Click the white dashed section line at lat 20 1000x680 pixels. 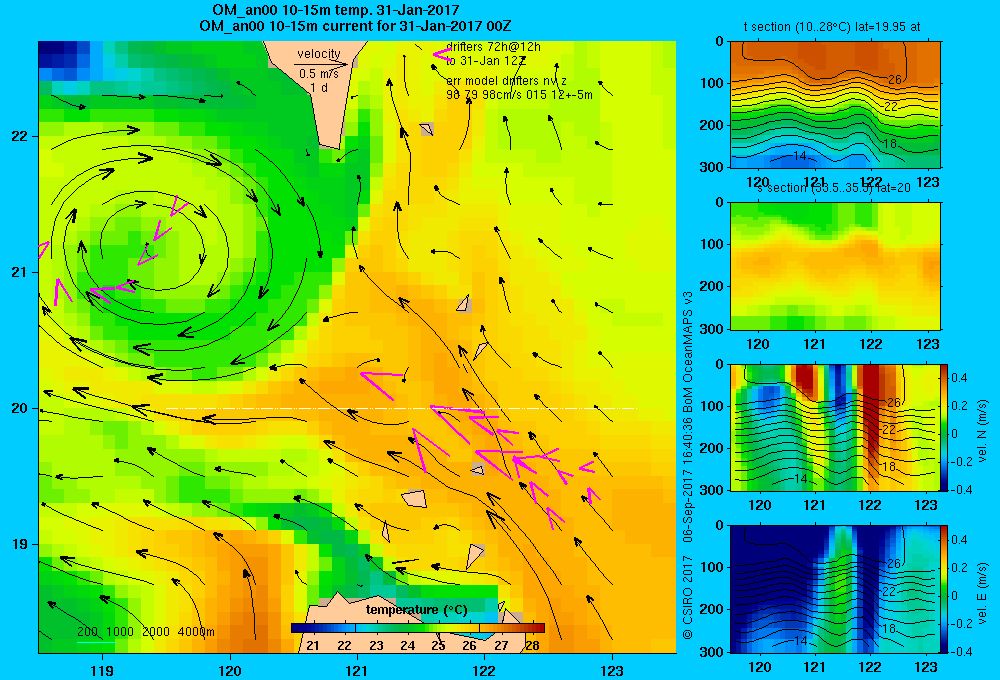pyautogui.click(x=401, y=408)
